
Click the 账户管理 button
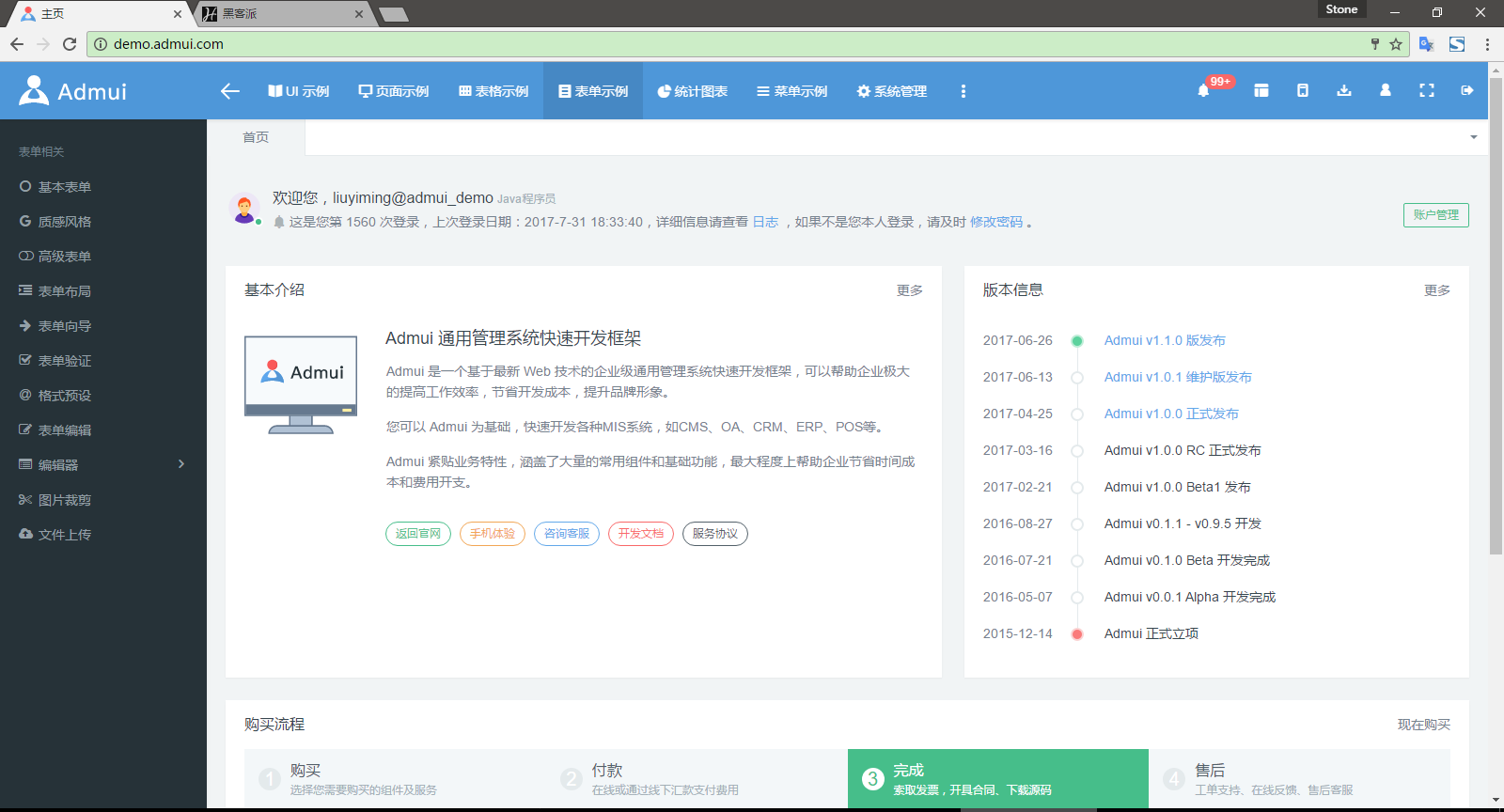1436,215
